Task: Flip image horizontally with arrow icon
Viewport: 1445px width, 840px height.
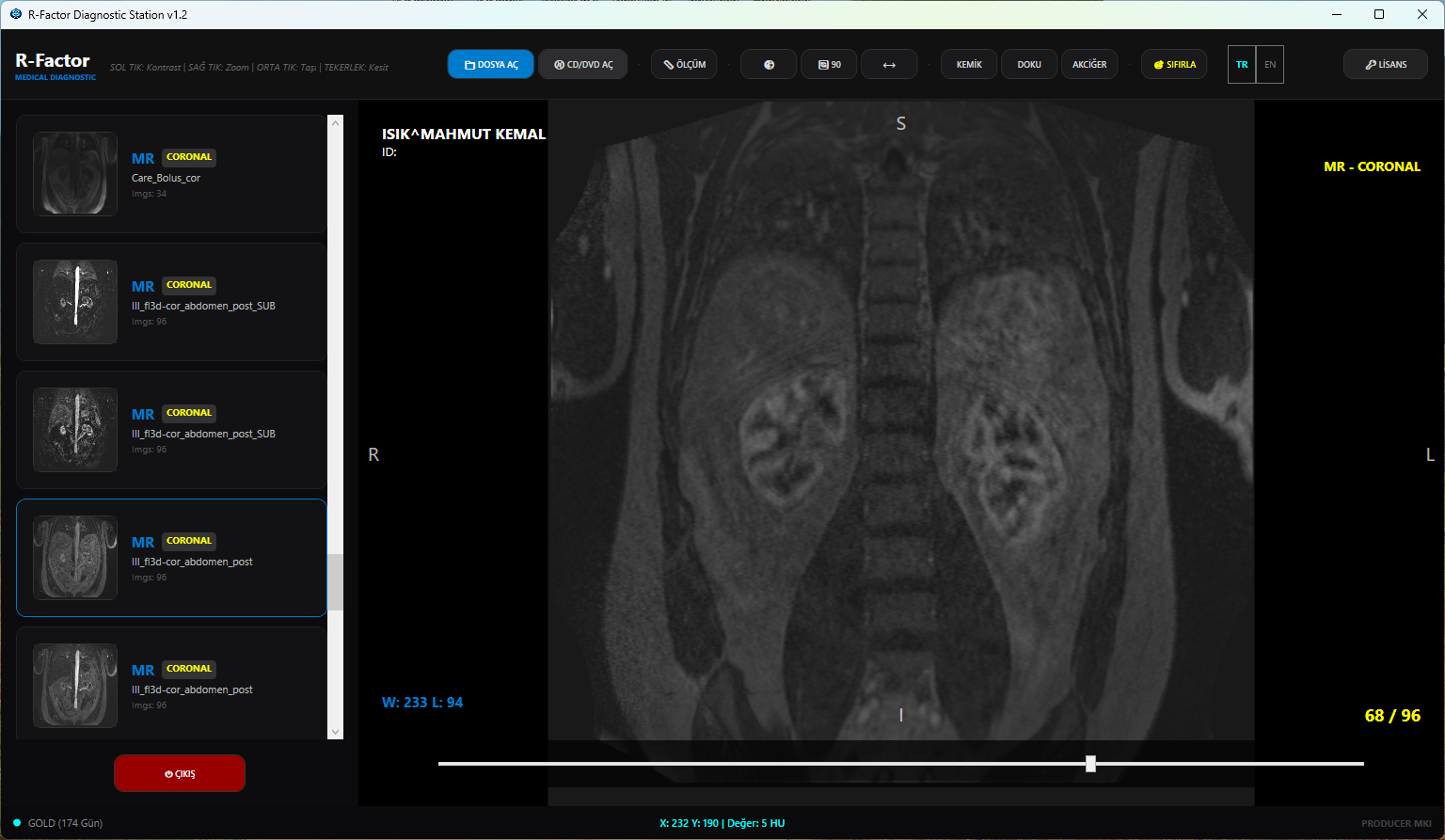Action: 889,65
